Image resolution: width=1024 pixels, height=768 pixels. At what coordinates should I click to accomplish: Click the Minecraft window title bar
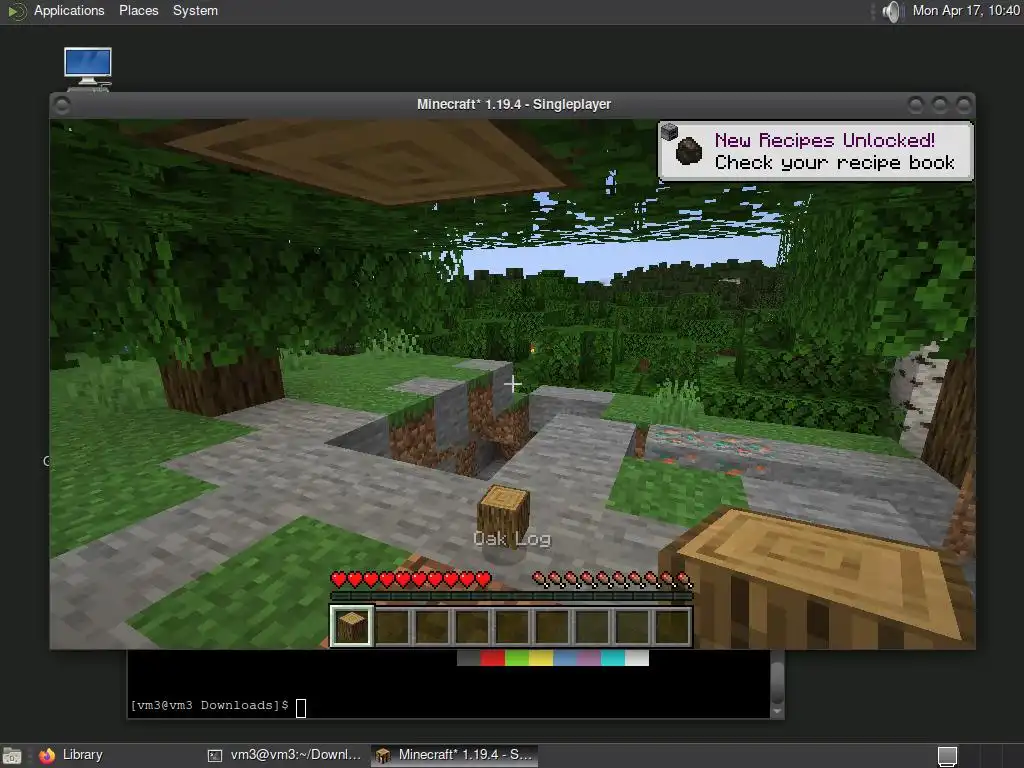(513, 104)
